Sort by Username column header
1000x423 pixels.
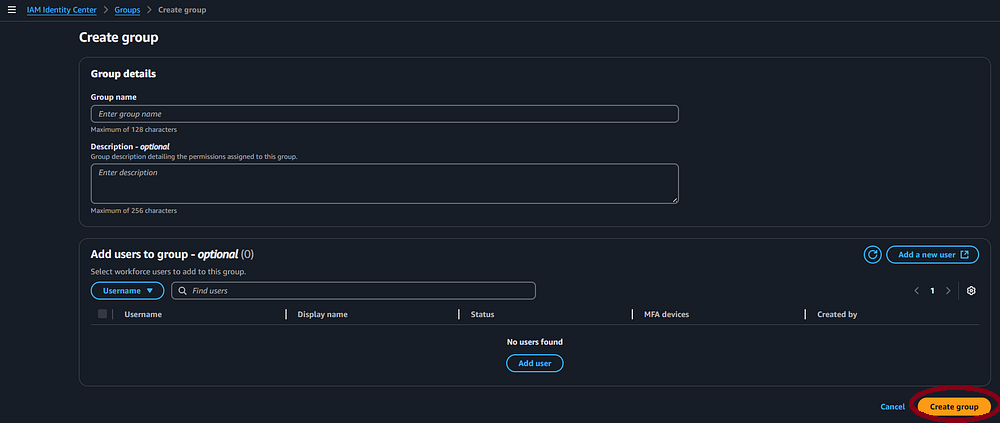pyautogui.click(x=143, y=314)
